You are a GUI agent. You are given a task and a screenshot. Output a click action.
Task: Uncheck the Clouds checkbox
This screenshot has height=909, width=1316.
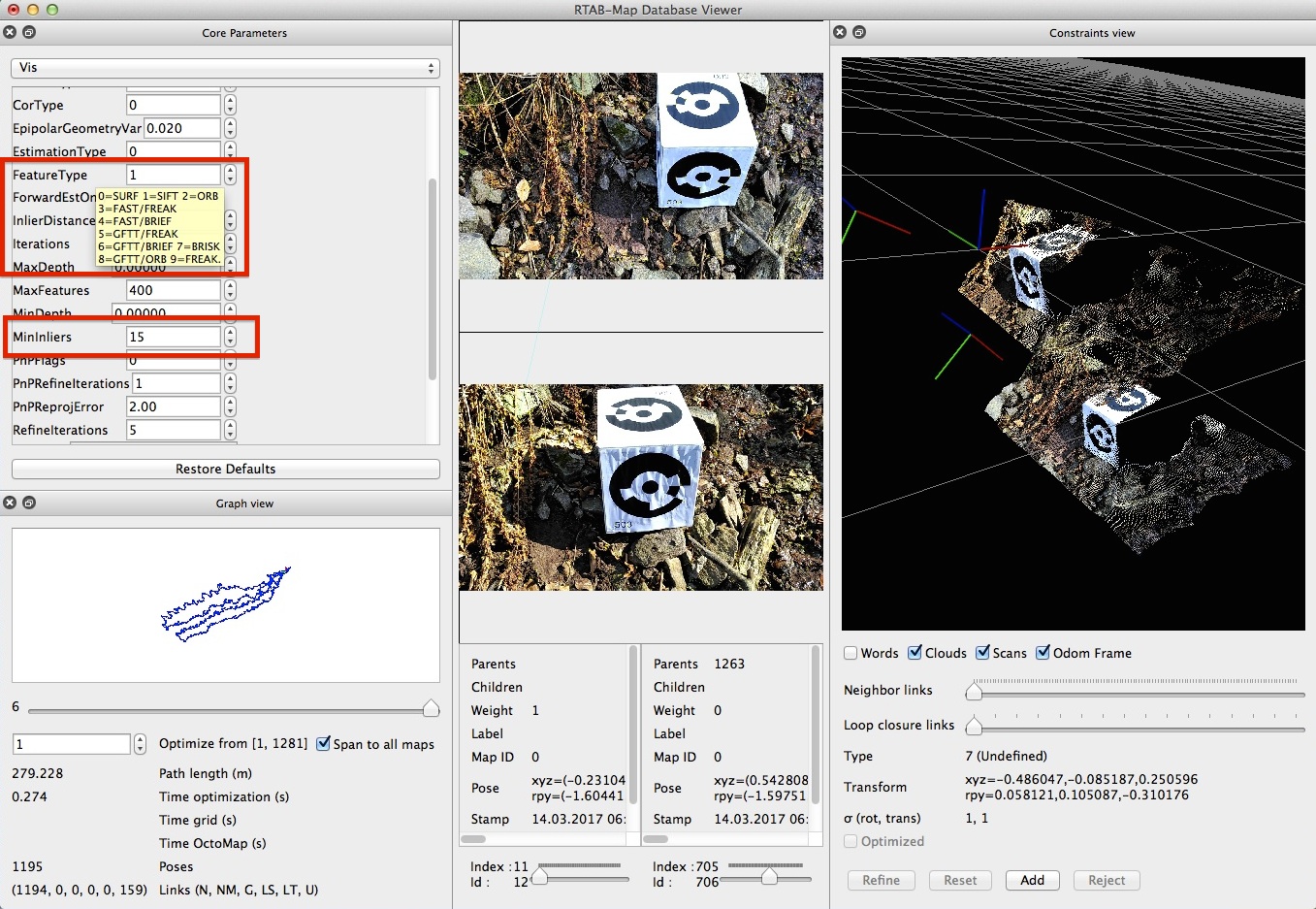click(x=915, y=653)
